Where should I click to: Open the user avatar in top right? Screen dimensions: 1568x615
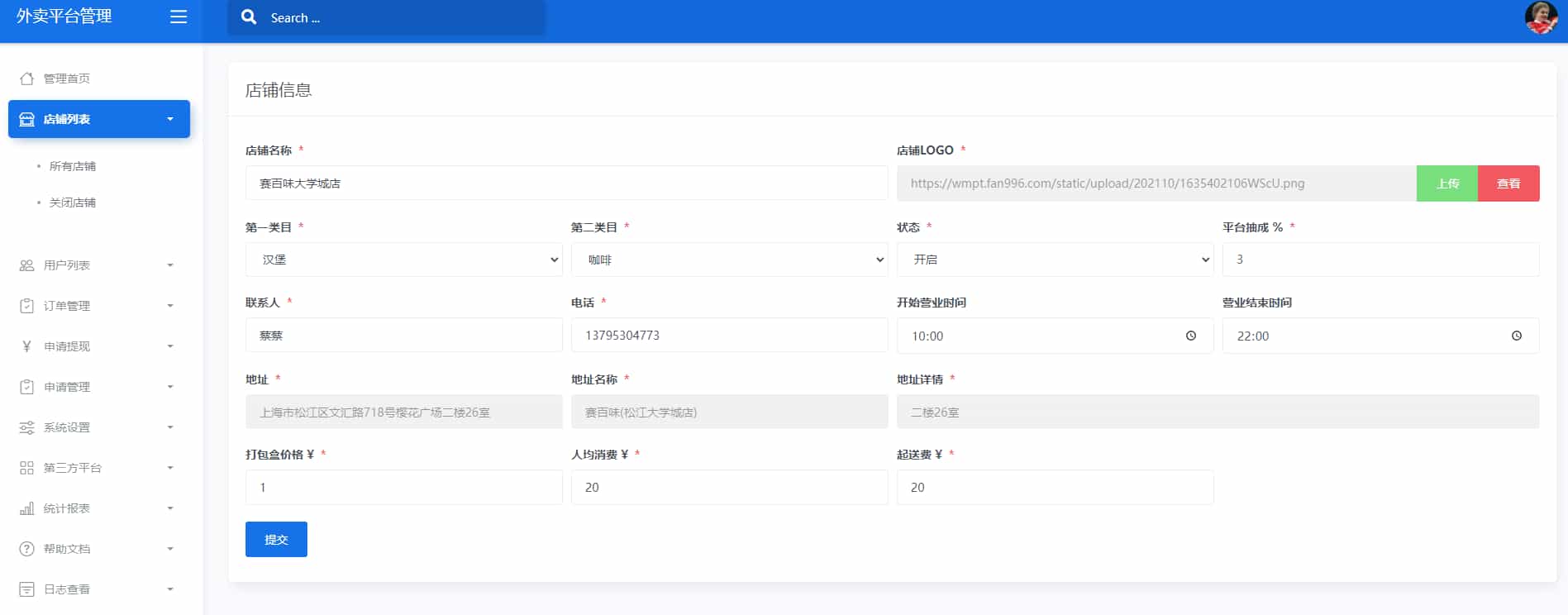click(1540, 18)
